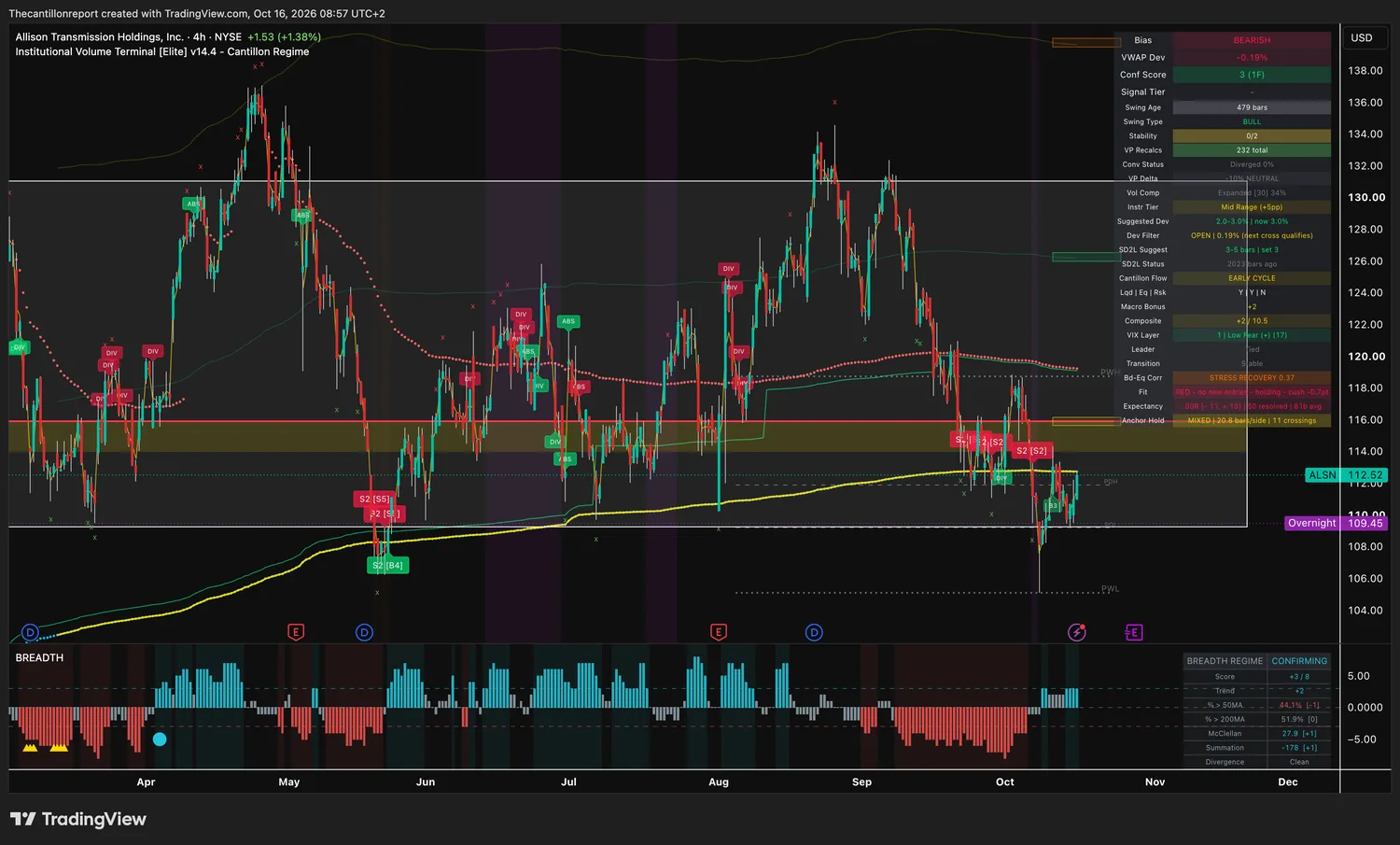
Task: Click the CONFIRMING breadth regime cell
Action: pos(1299,661)
